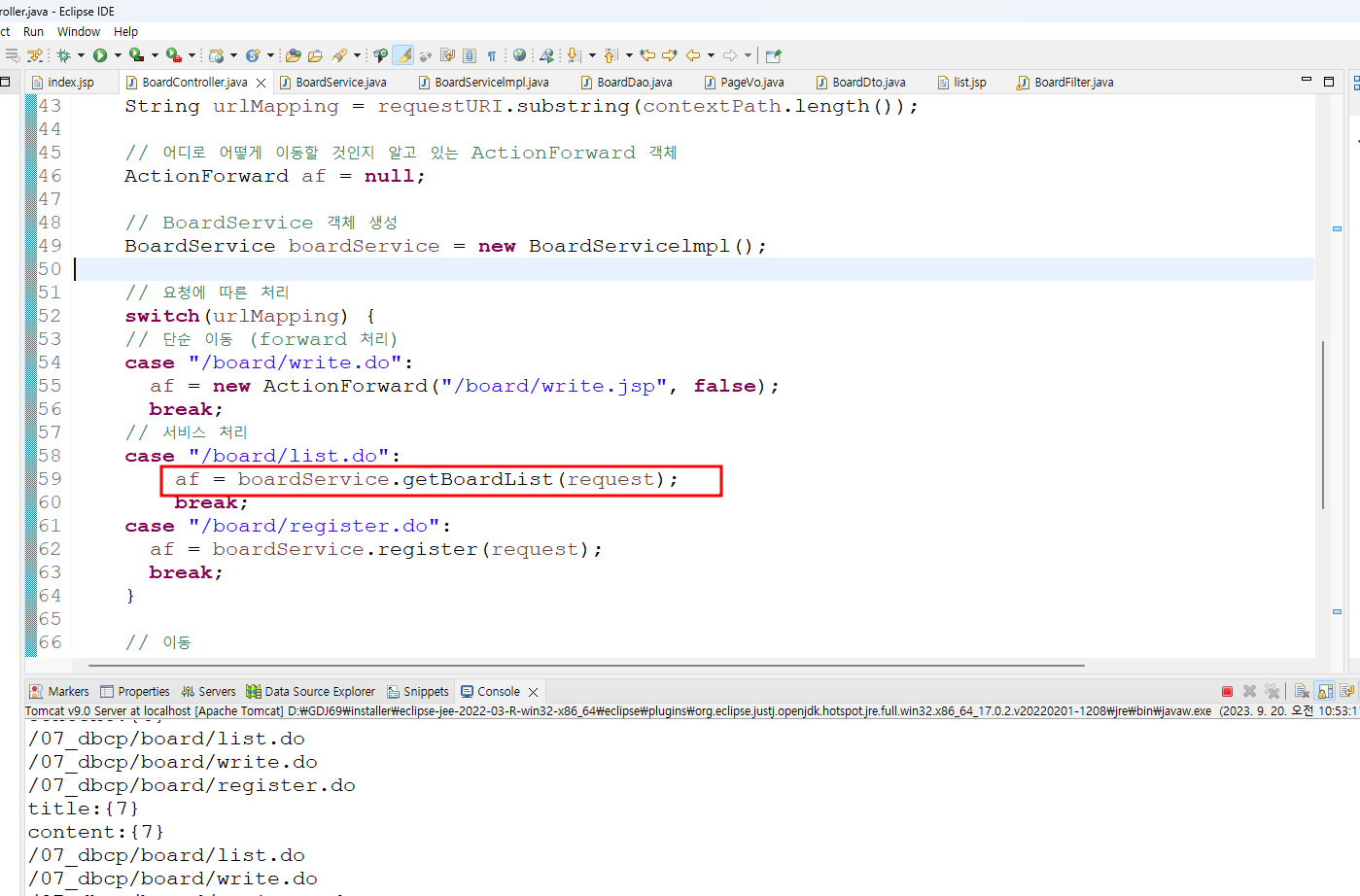
Task: Toggle Scroll Lock in the Console
Action: coord(1324,691)
